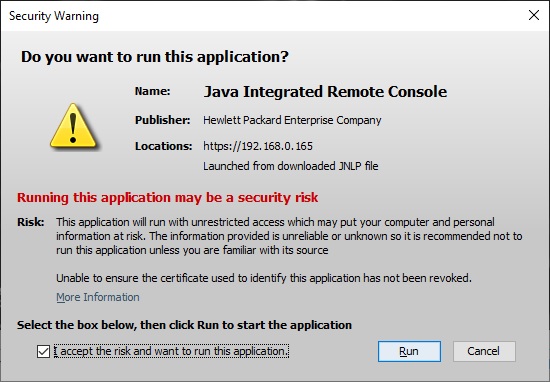Viewport: 550px width, 382px height.
Task: Click the 'Select the box below' instruction
Action: click(x=185, y=325)
